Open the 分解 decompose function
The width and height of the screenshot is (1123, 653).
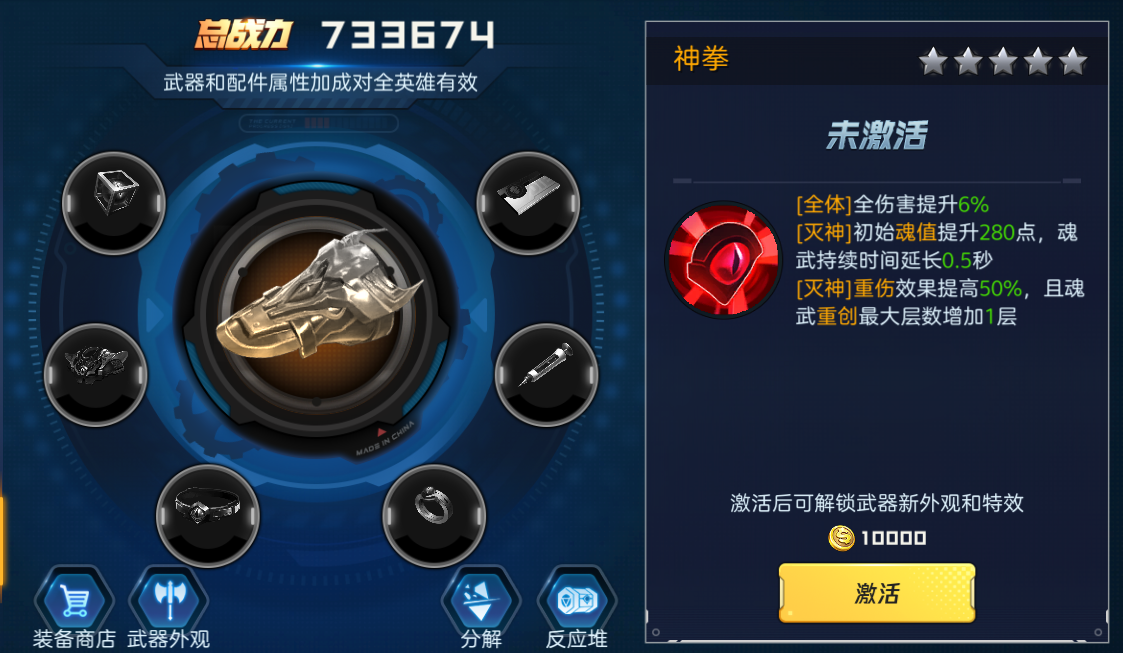coord(481,607)
